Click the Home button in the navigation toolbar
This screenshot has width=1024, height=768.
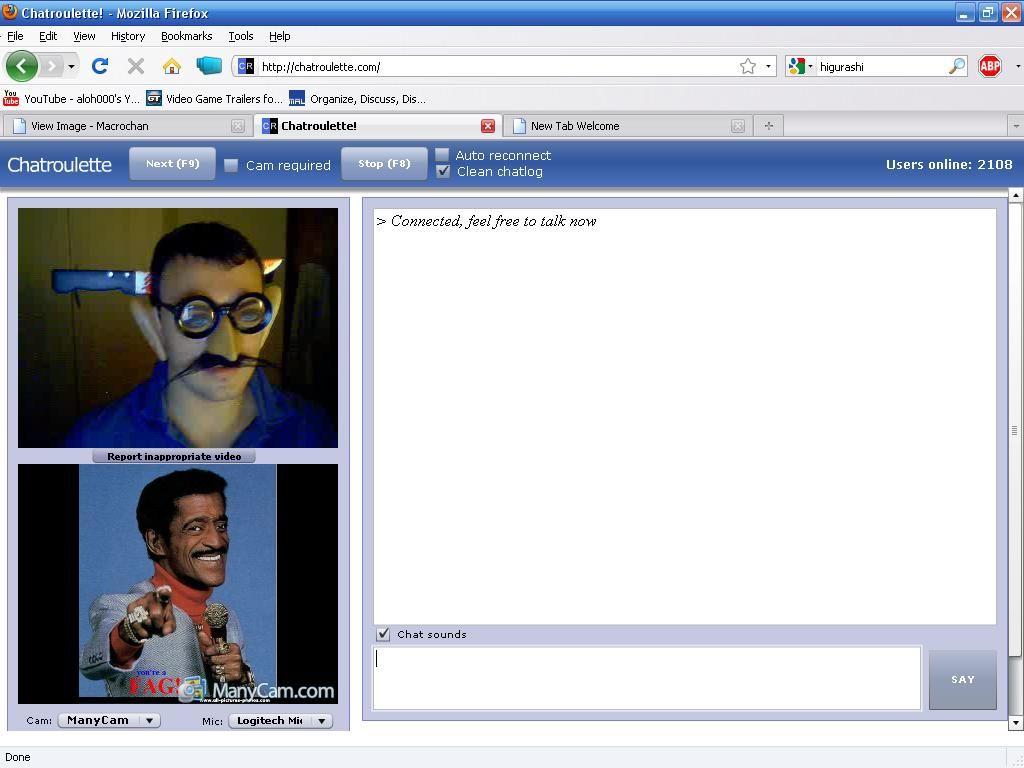[171, 66]
